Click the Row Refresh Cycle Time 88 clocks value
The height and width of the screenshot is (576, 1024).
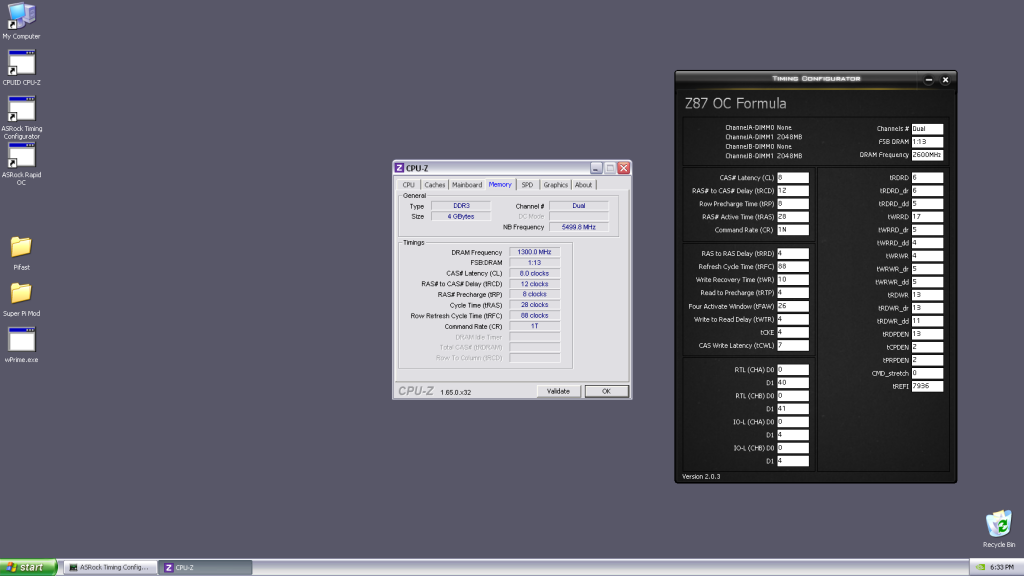(x=534, y=315)
